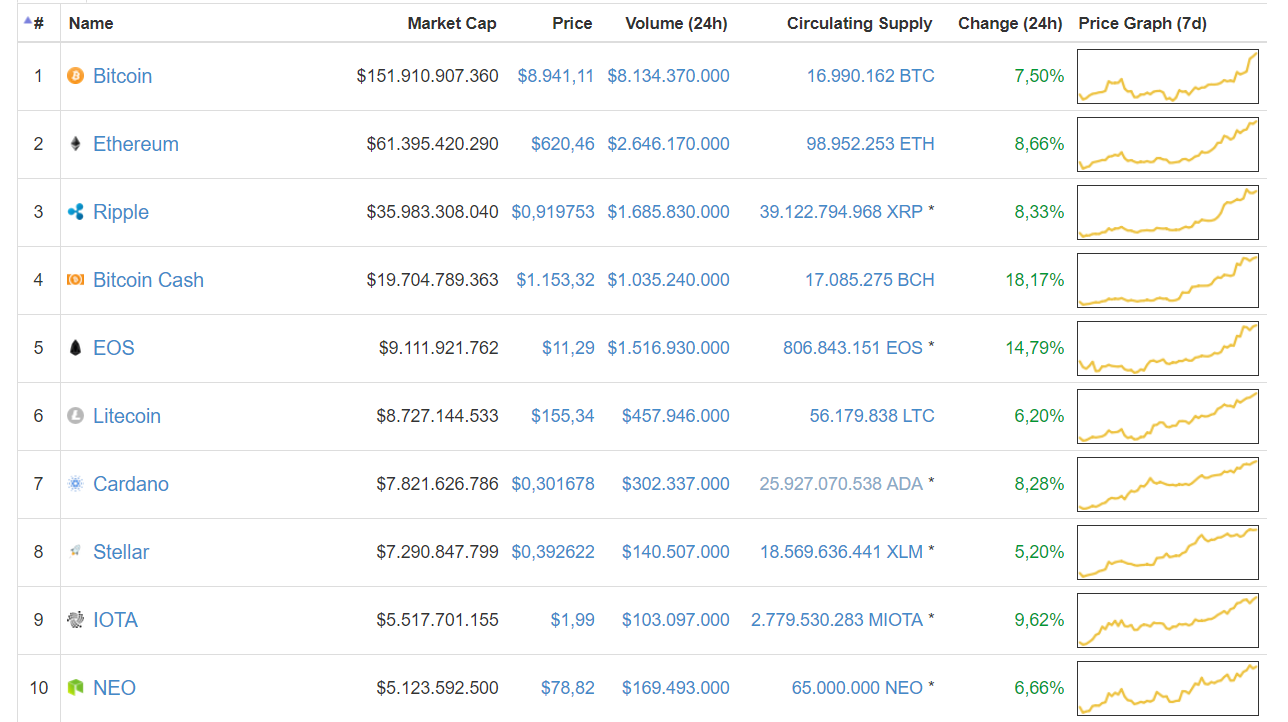Sort by Volume (24h) column header
The width and height of the screenshot is (1288, 722).
coord(676,23)
